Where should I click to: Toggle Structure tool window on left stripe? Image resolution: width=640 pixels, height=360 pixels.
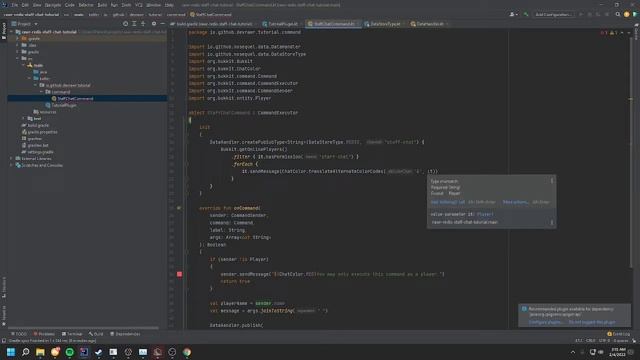tap(4, 288)
